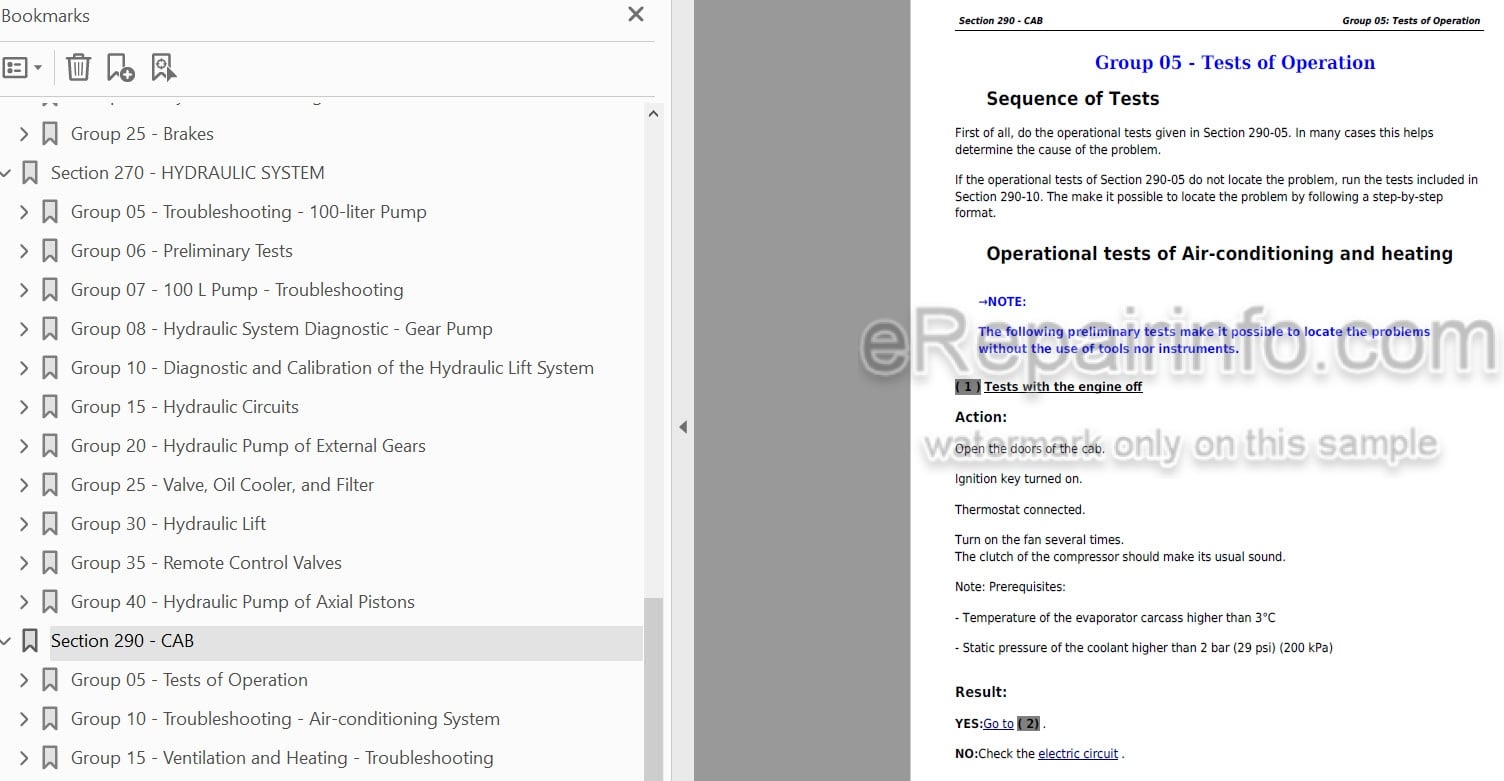The height and width of the screenshot is (781, 1504).
Task: Select Group 05 - Tests of Operation bookmark
Action: (189, 680)
